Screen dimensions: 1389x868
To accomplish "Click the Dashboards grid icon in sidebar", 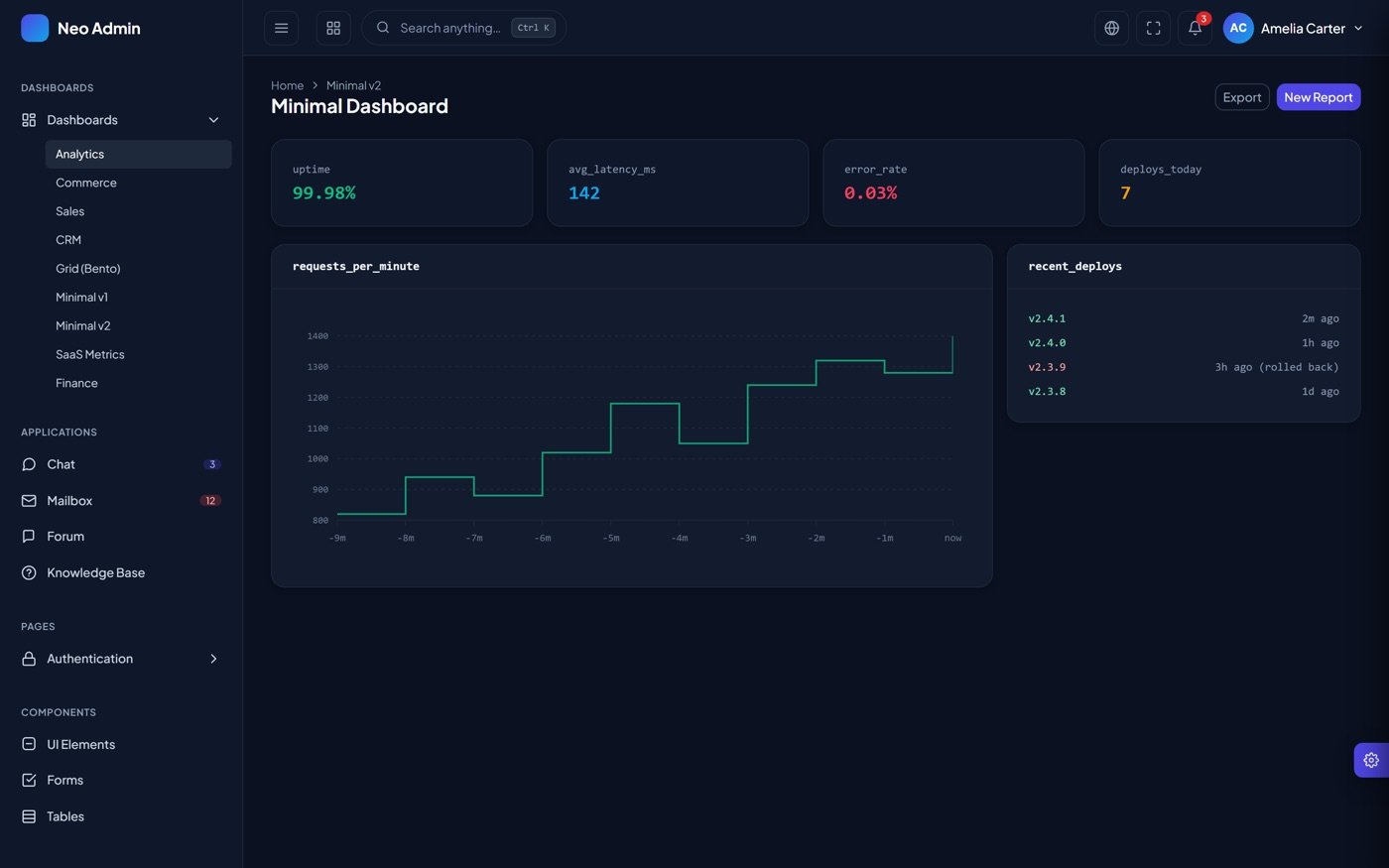I will coord(29,120).
